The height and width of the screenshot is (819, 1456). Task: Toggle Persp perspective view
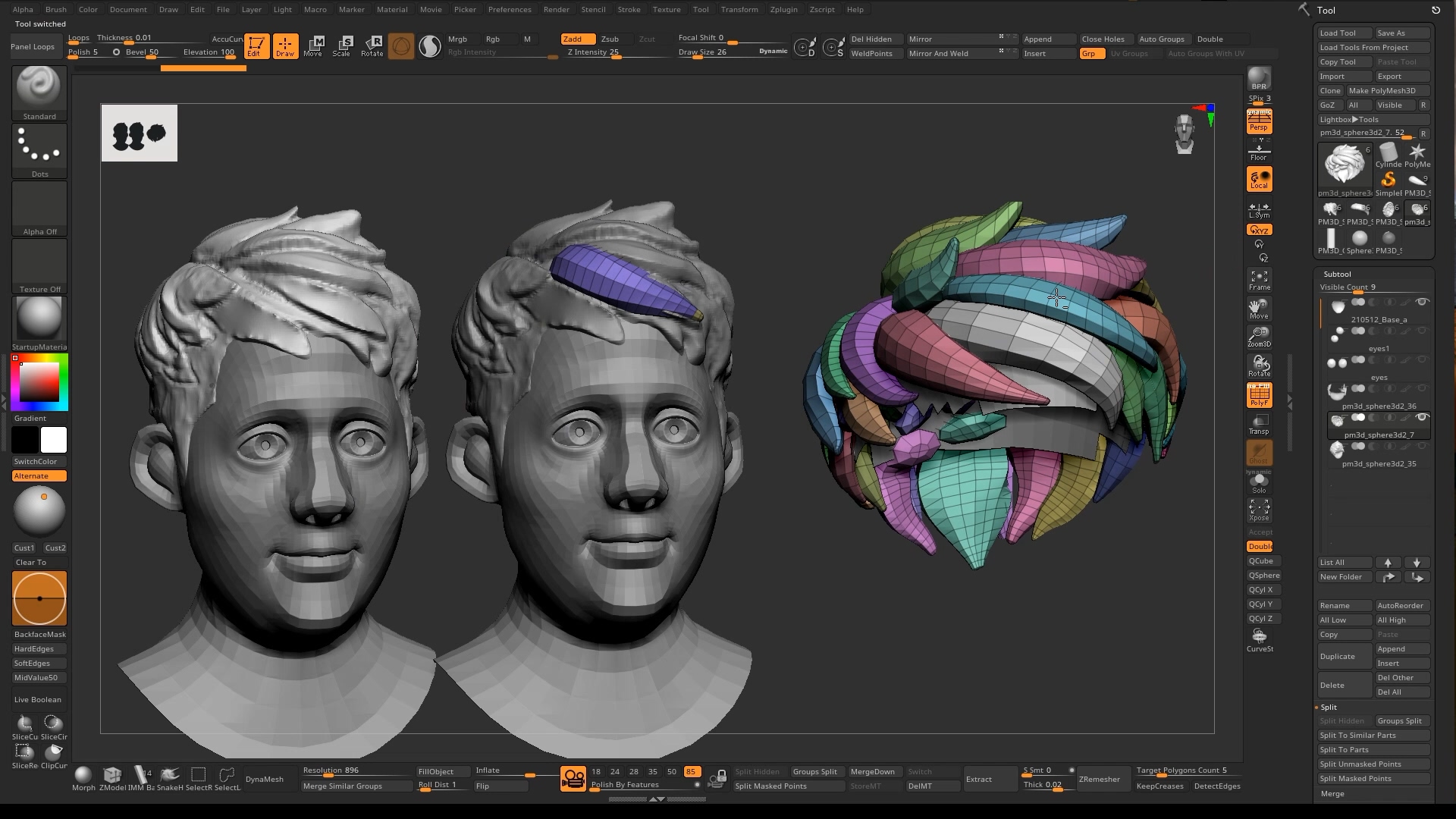[1259, 121]
